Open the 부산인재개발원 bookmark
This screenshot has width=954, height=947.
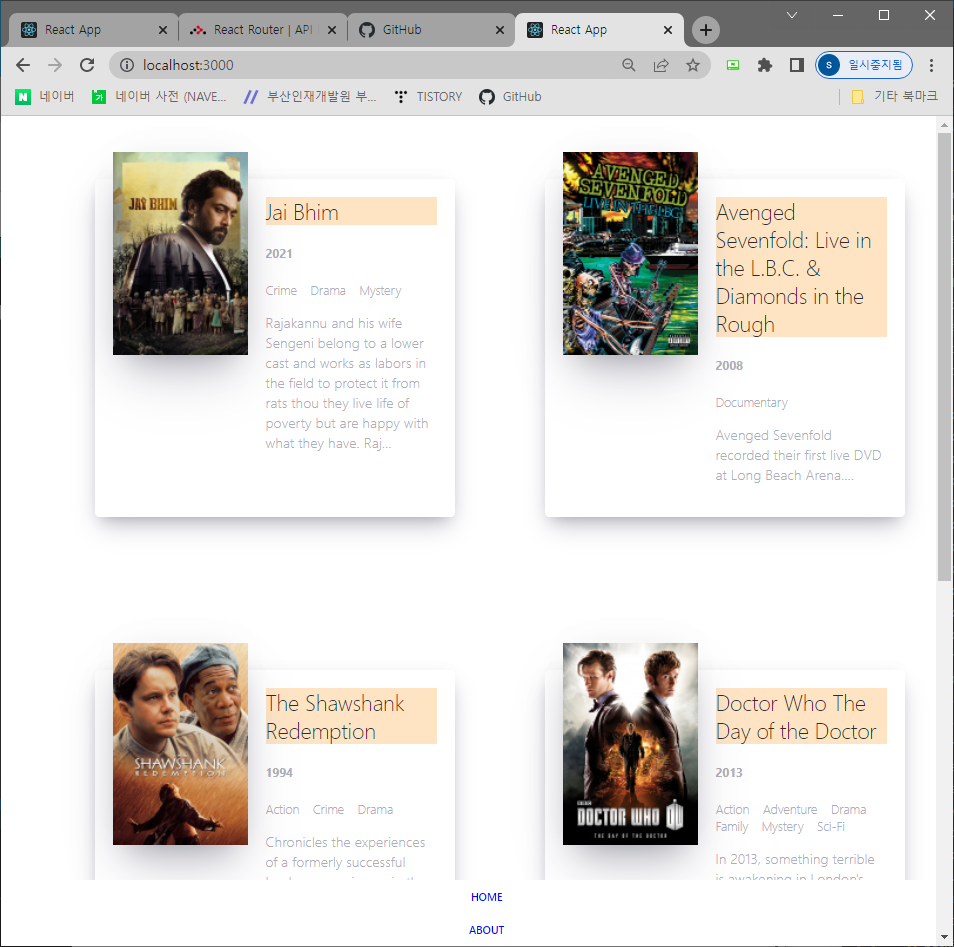[310, 96]
